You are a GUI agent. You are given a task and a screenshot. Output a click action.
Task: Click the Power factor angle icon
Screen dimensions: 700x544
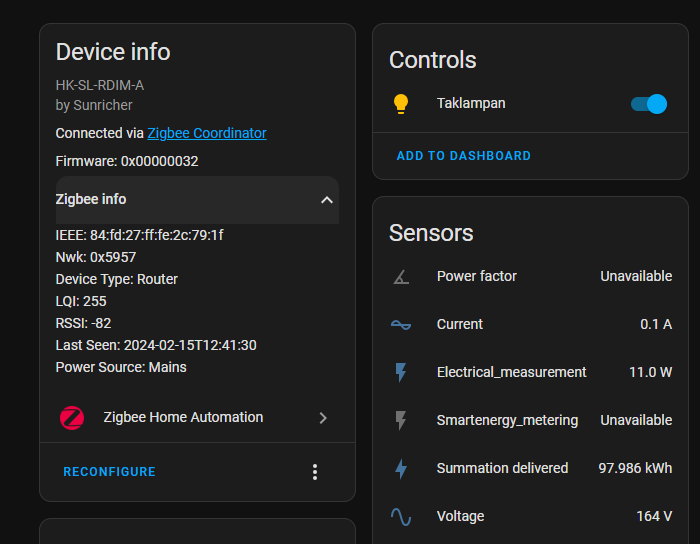401,276
